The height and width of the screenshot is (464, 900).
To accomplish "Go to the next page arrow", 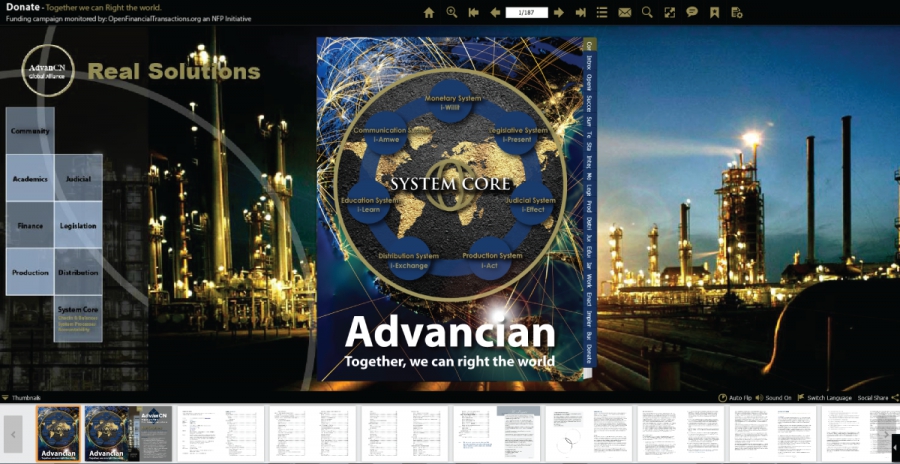I will [x=559, y=13].
